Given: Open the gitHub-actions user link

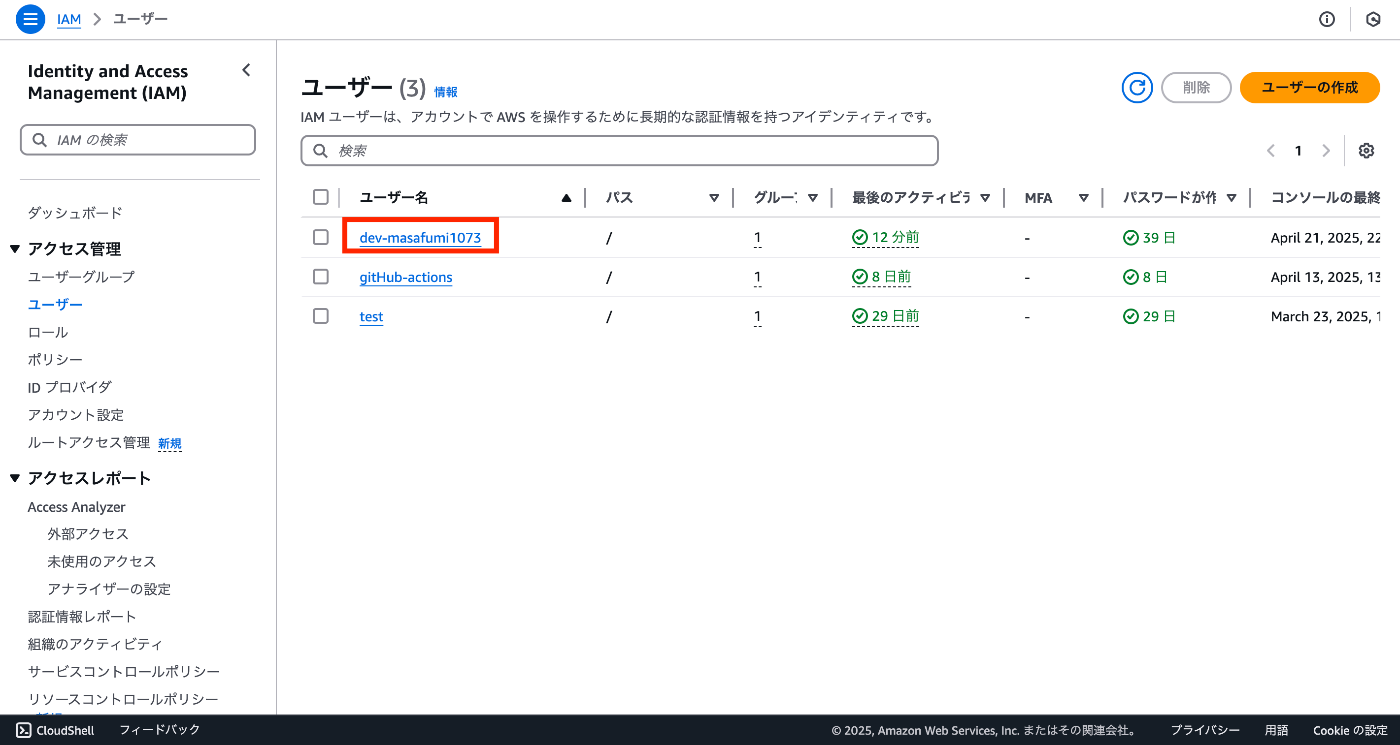Looking at the screenshot, I should [406, 277].
